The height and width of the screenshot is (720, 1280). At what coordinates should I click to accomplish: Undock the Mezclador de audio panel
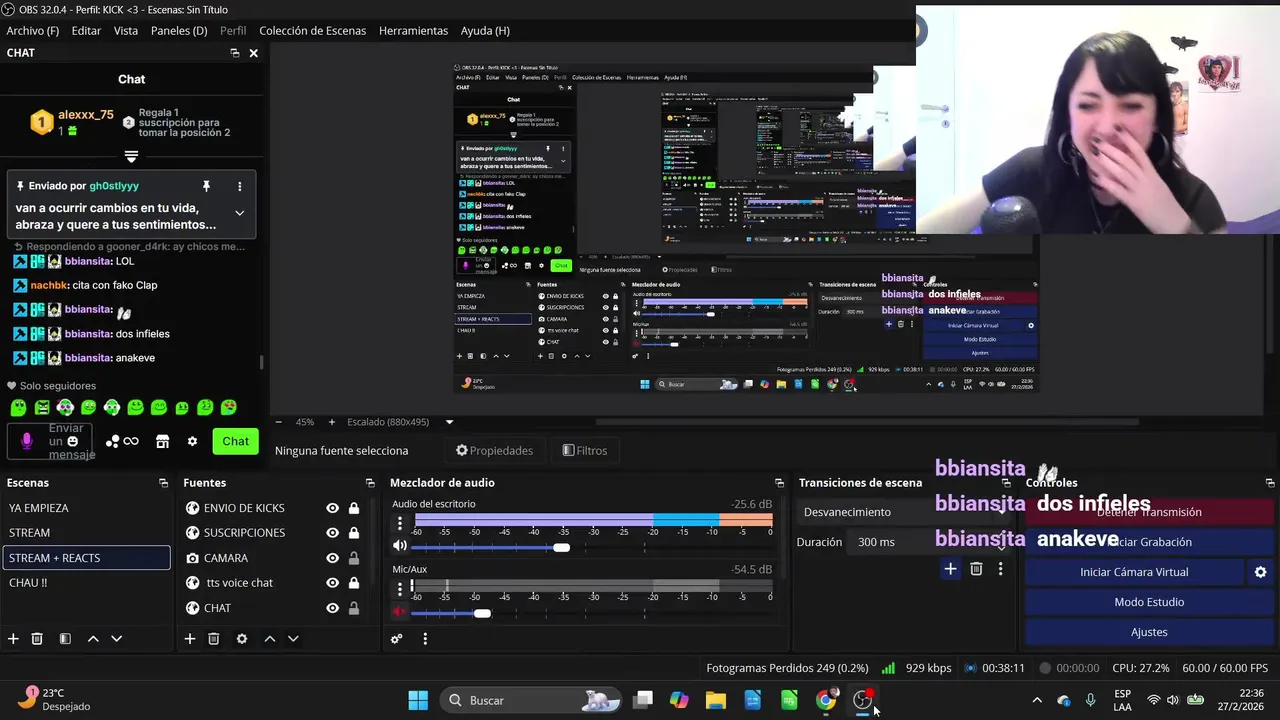pos(779,483)
